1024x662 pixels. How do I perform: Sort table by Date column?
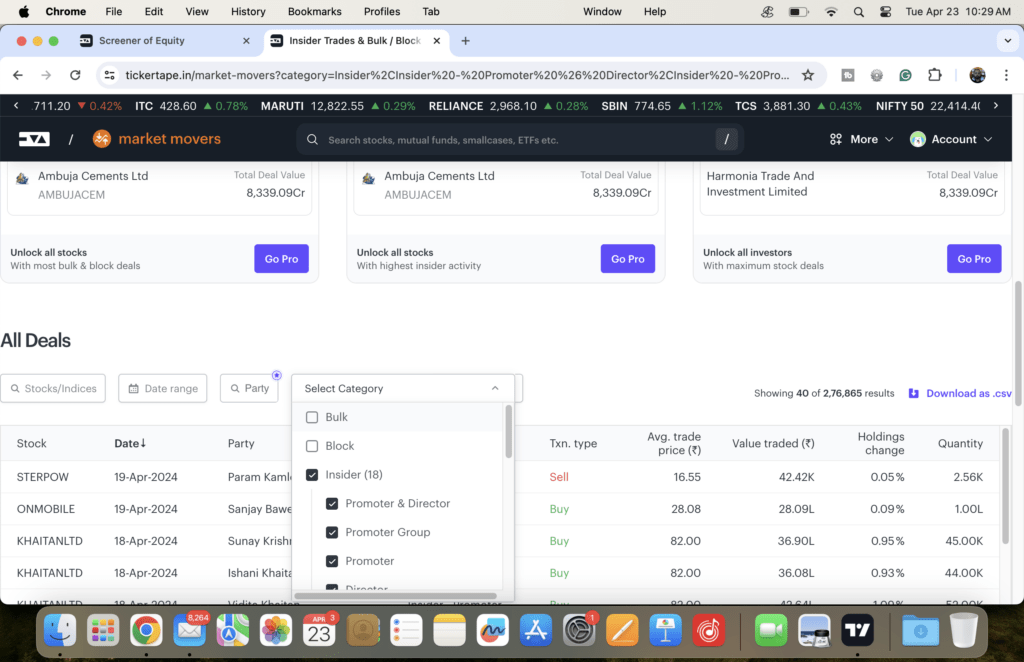point(130,443)
